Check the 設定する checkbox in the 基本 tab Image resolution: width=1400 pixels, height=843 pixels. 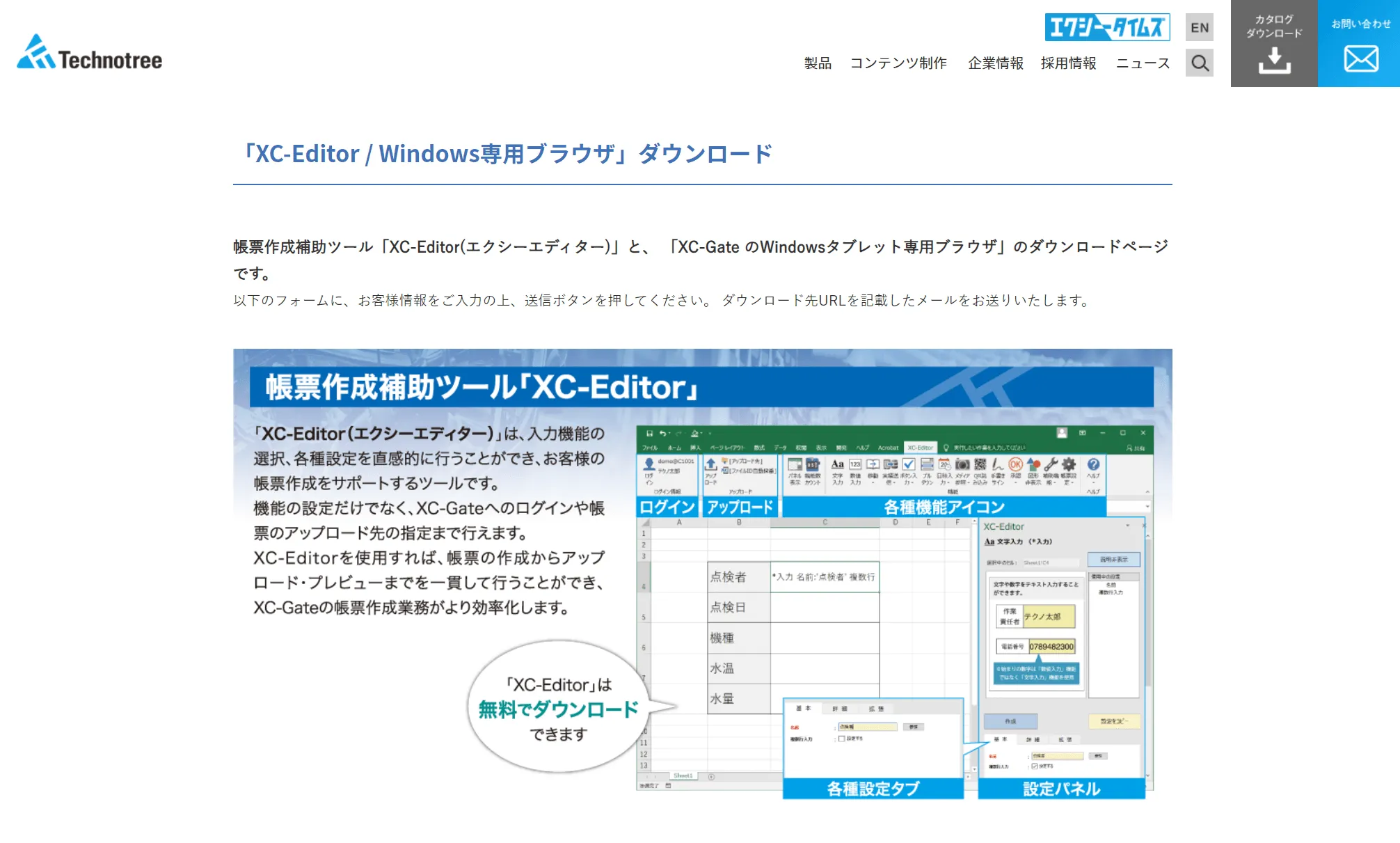click(841, 739)
